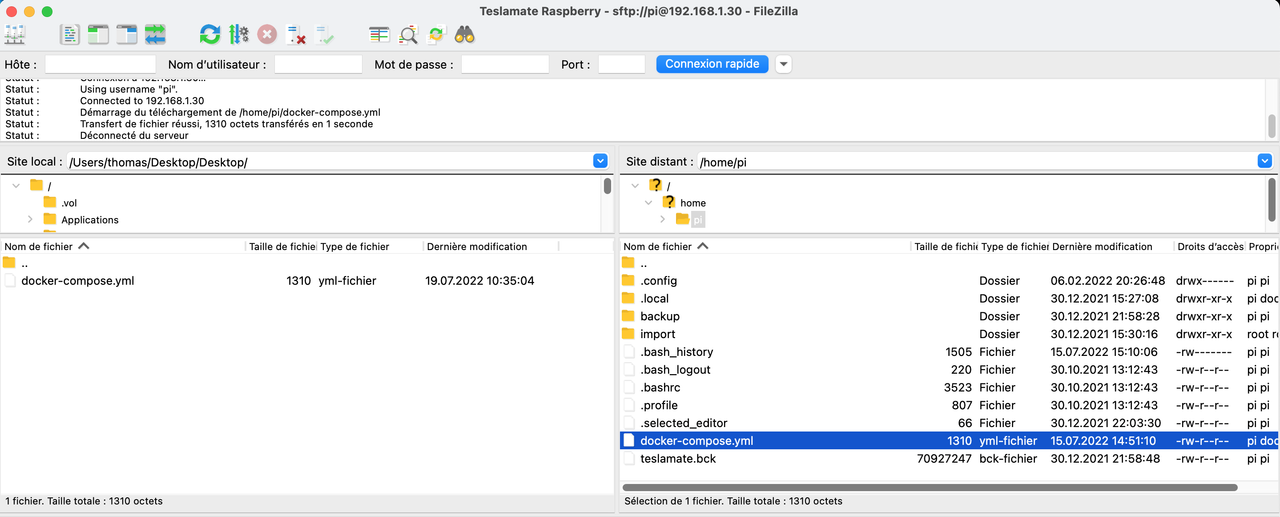Viewport: 1280px width, 517px height.
Task: Click the Nom d'utilisateur input field
Action: point(318,64)
